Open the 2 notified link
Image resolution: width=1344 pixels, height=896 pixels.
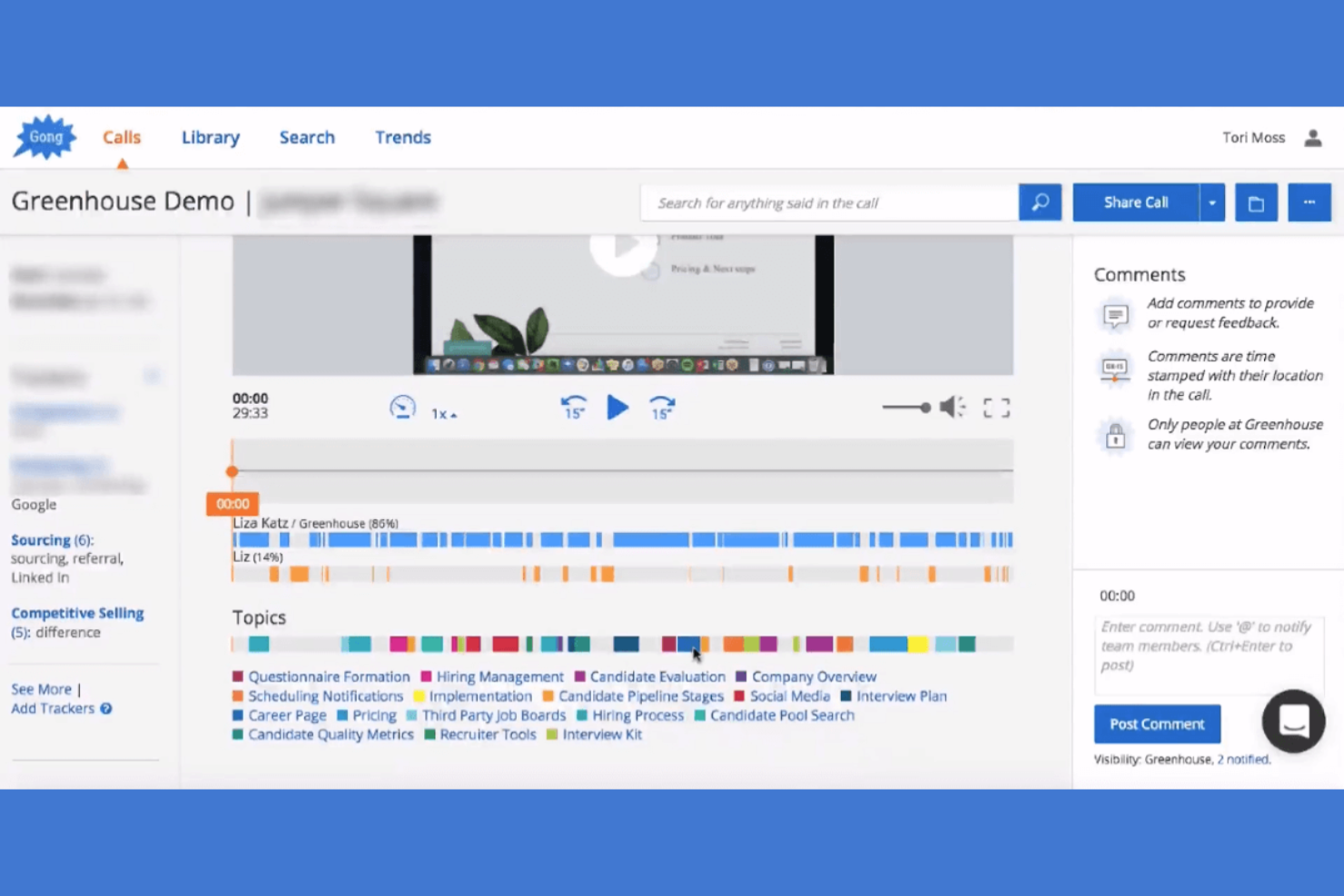tap(1242, 760)
